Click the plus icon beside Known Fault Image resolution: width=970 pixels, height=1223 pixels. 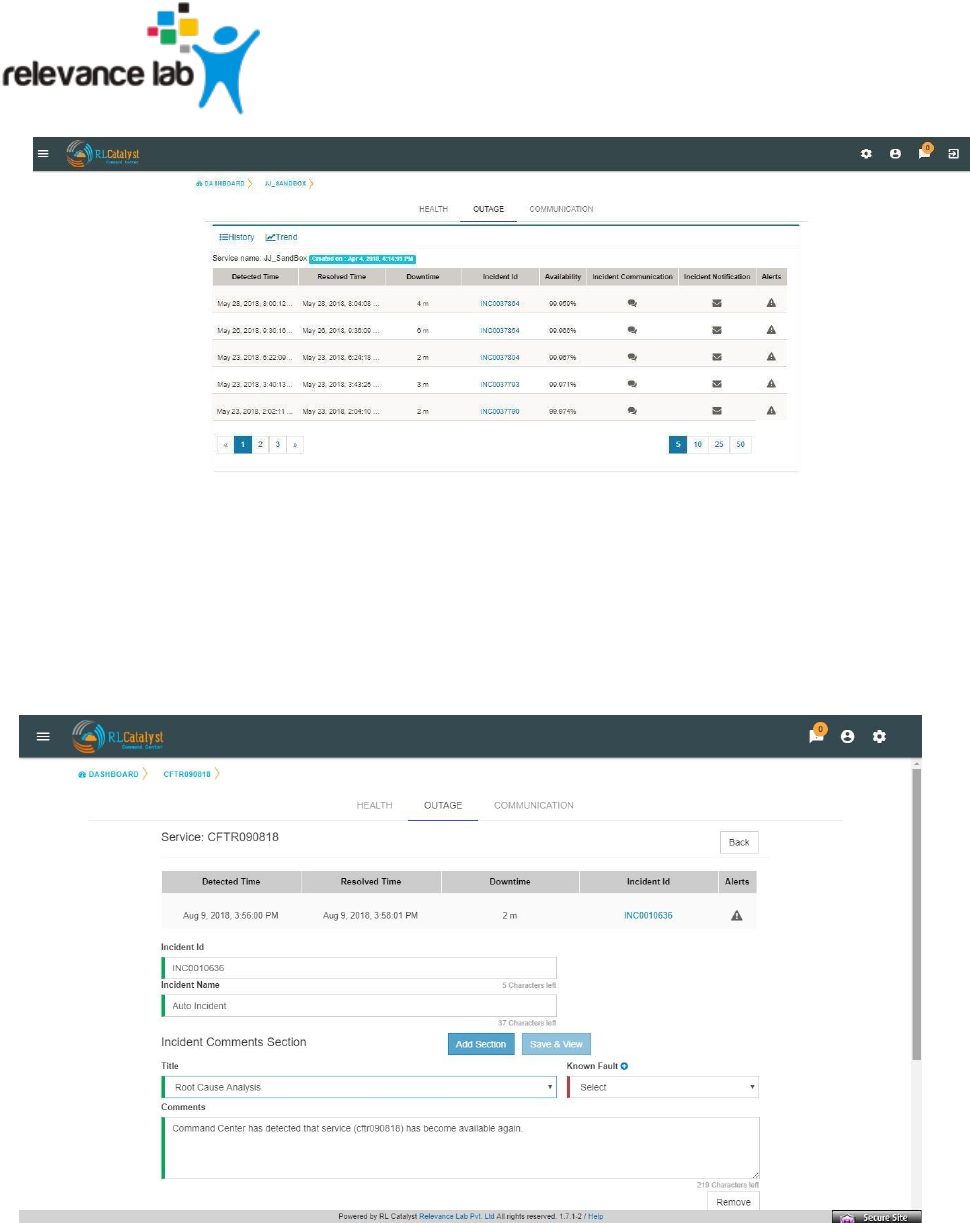click(x=625, y=1066)
